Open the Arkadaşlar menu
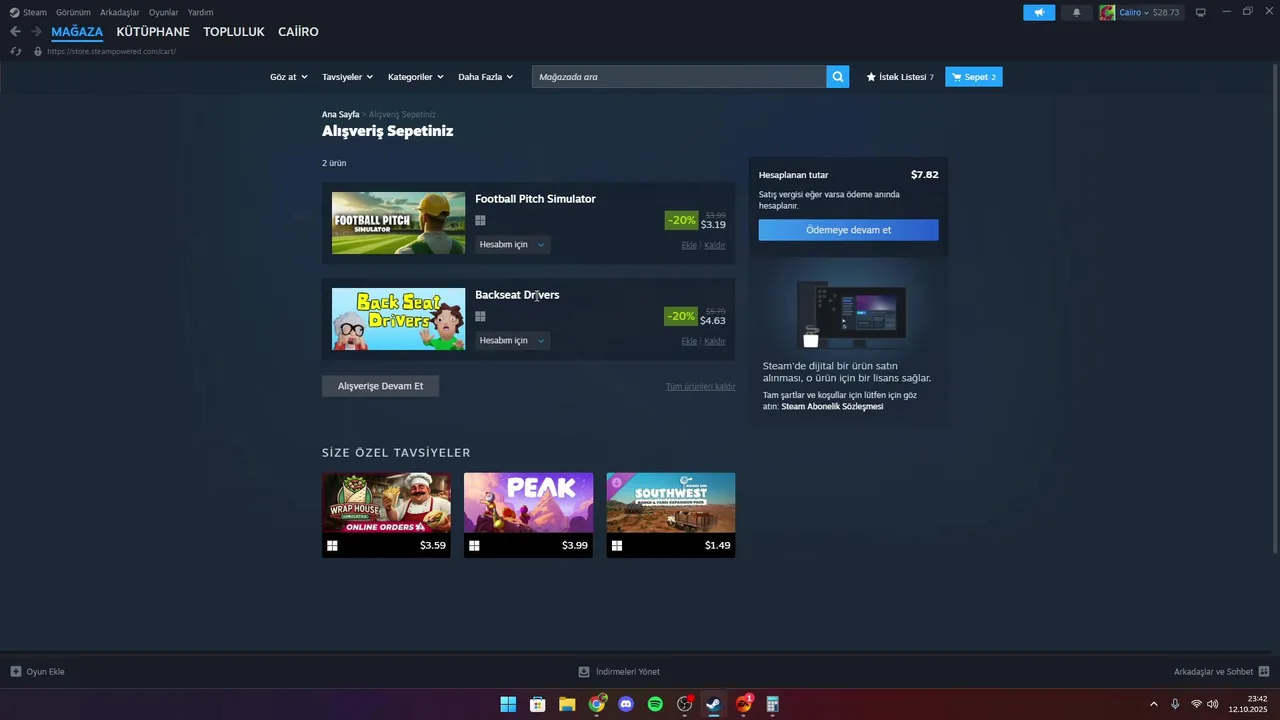This screenshot has height=720, width=1280. click(119, 12)
